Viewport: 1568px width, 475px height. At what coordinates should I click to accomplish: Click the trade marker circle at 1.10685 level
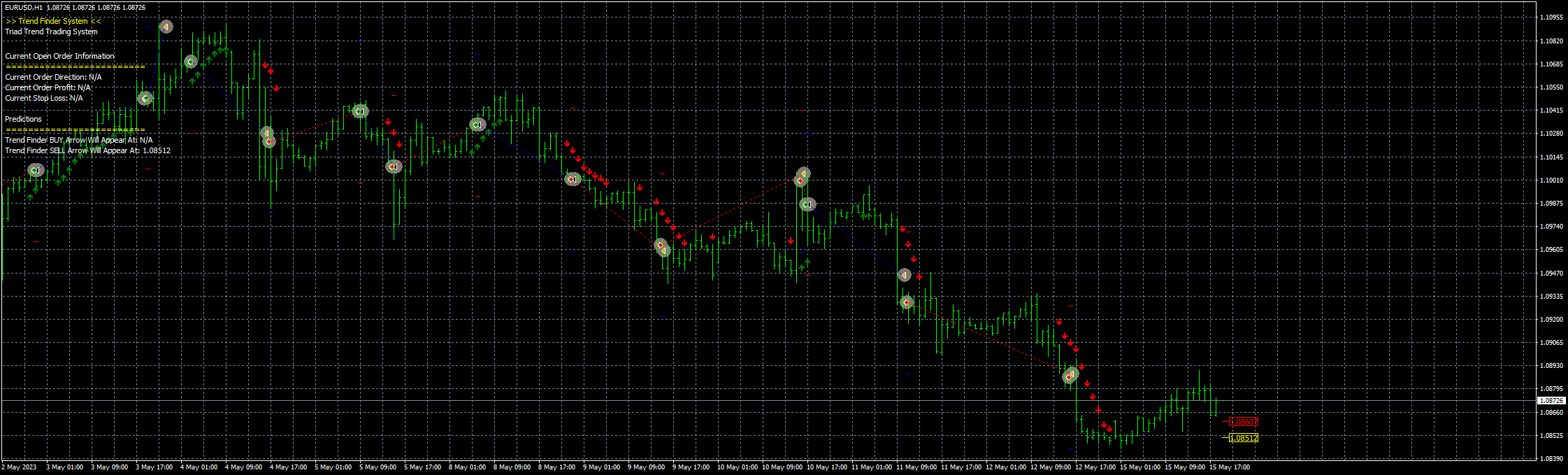(191, 62)
